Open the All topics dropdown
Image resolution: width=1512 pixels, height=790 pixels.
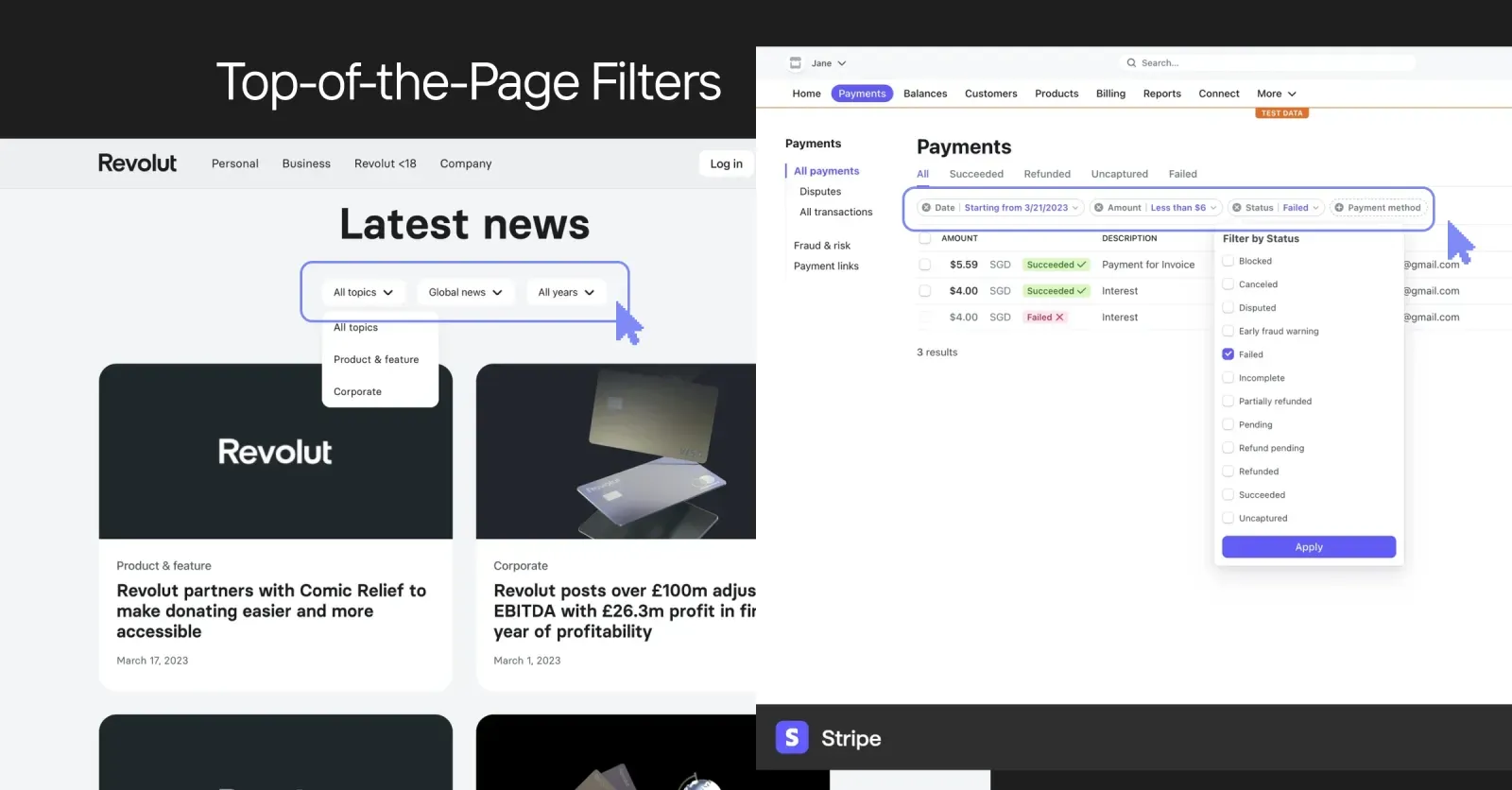[x=364, y=293]
